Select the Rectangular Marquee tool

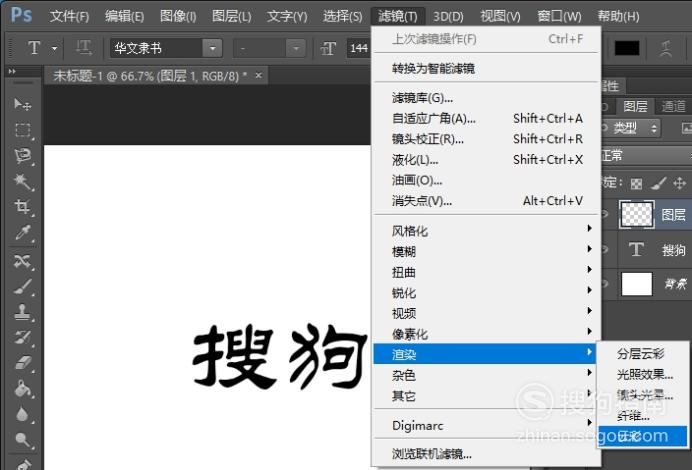22,130
